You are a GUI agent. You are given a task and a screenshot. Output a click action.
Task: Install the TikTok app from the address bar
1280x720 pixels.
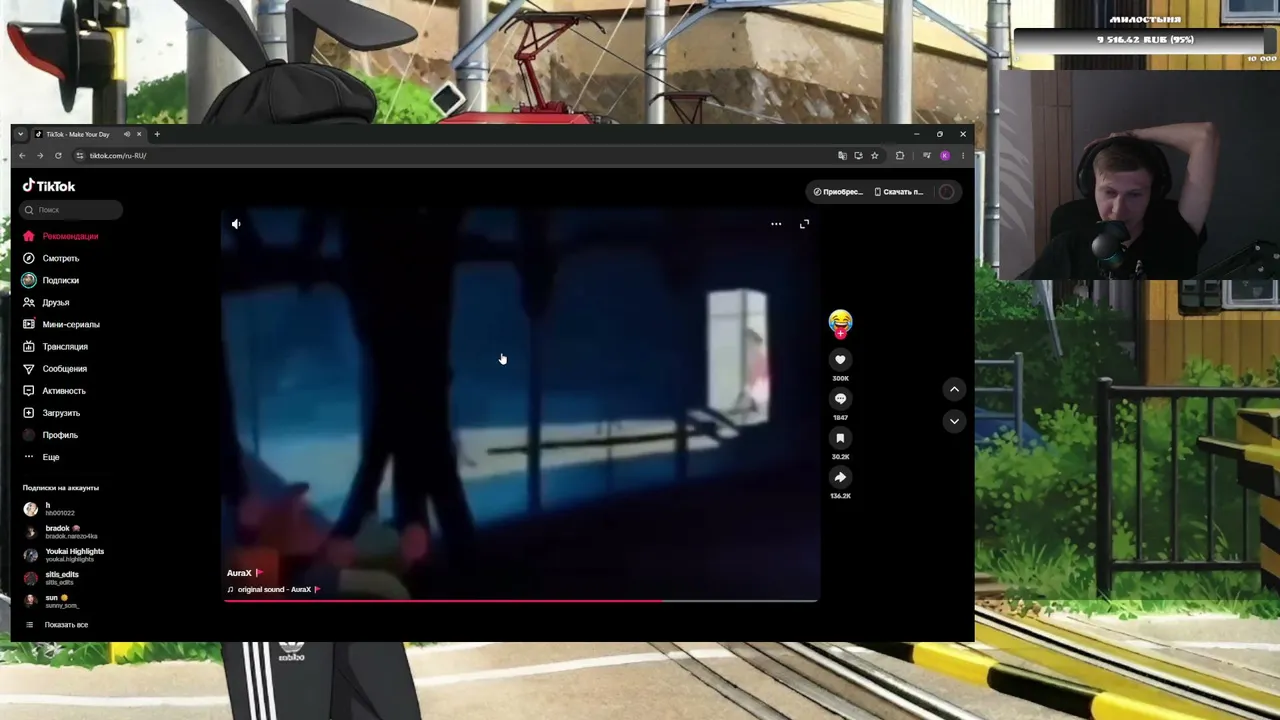coord(858,156)
